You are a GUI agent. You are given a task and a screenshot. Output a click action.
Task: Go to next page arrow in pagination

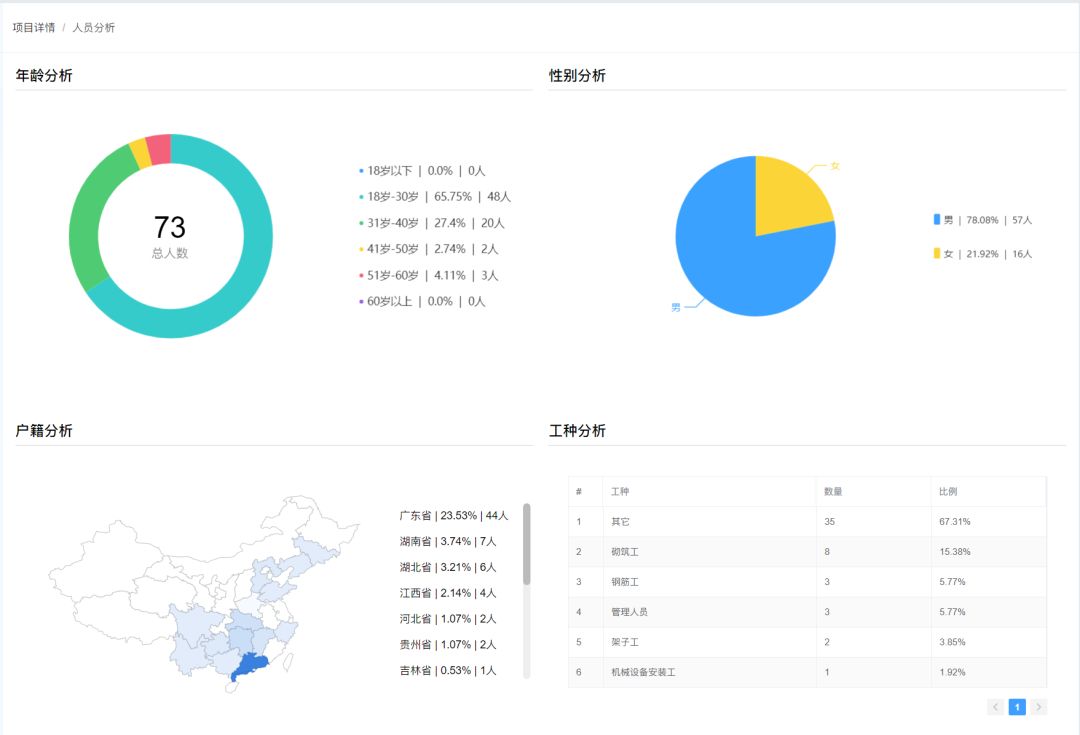(x=1039, y=707)
